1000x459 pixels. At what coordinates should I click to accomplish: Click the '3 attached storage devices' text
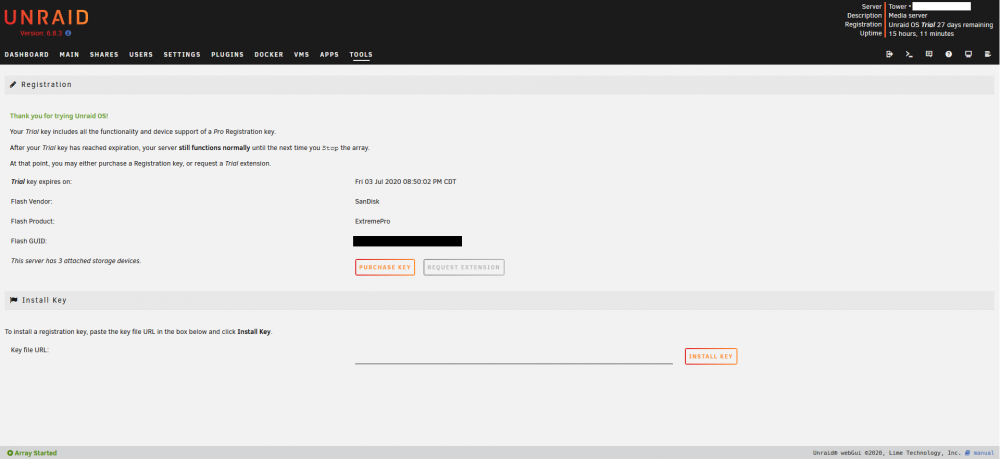(76, 261)
